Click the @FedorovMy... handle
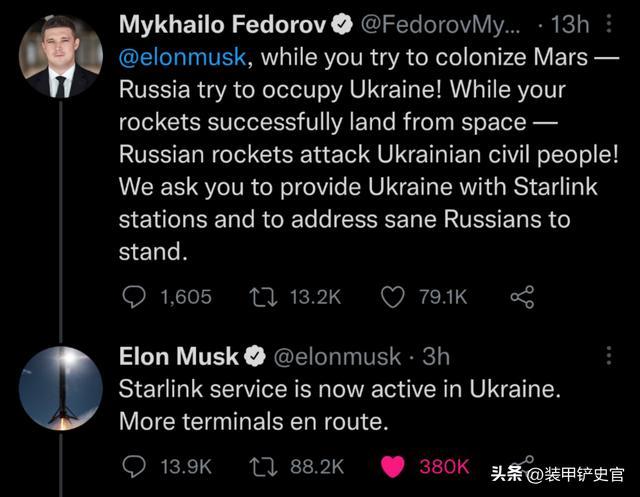This screenshot has height=497, width=640. click(441, 25)
